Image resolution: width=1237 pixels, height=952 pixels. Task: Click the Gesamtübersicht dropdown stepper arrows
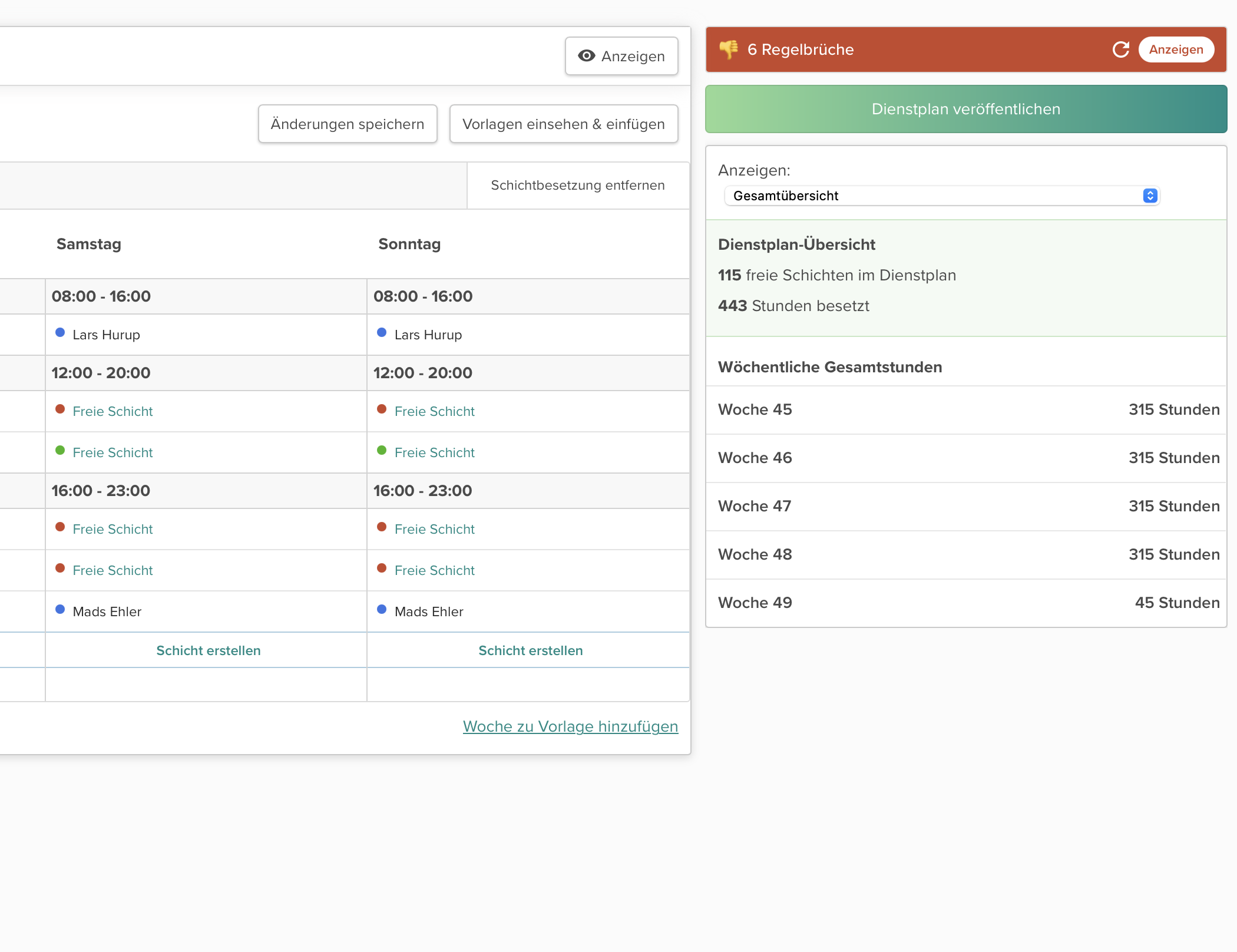pos(1150,196)
